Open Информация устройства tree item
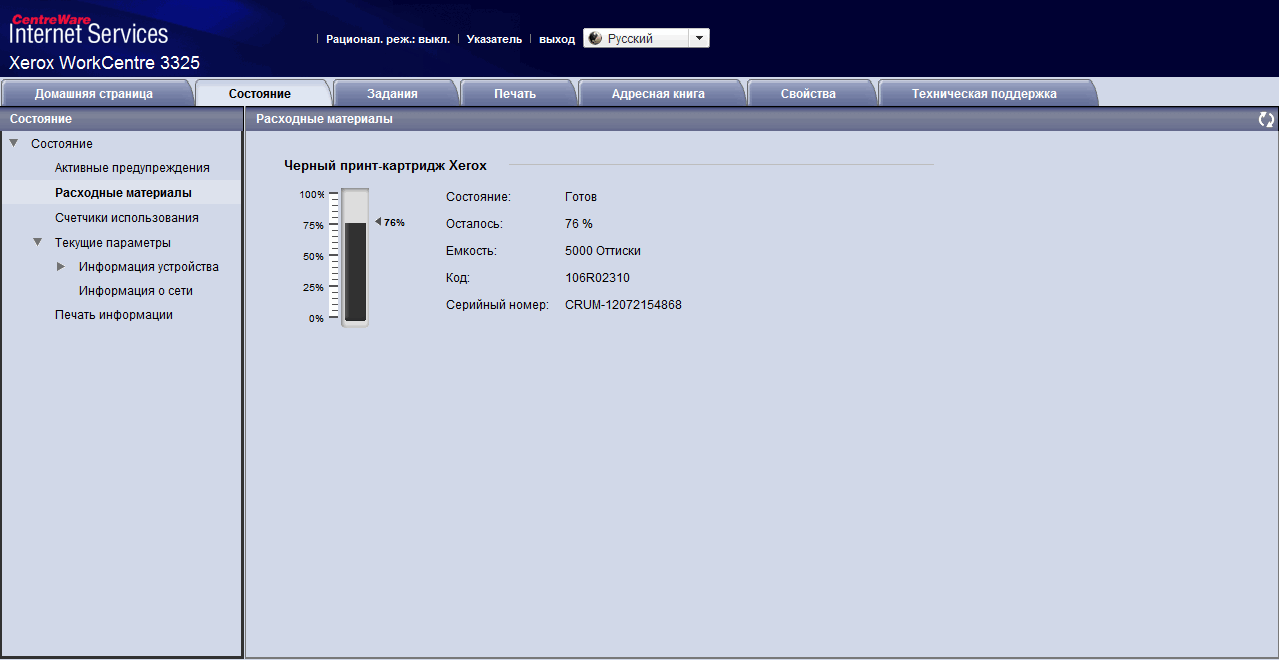 click(149, 266)
